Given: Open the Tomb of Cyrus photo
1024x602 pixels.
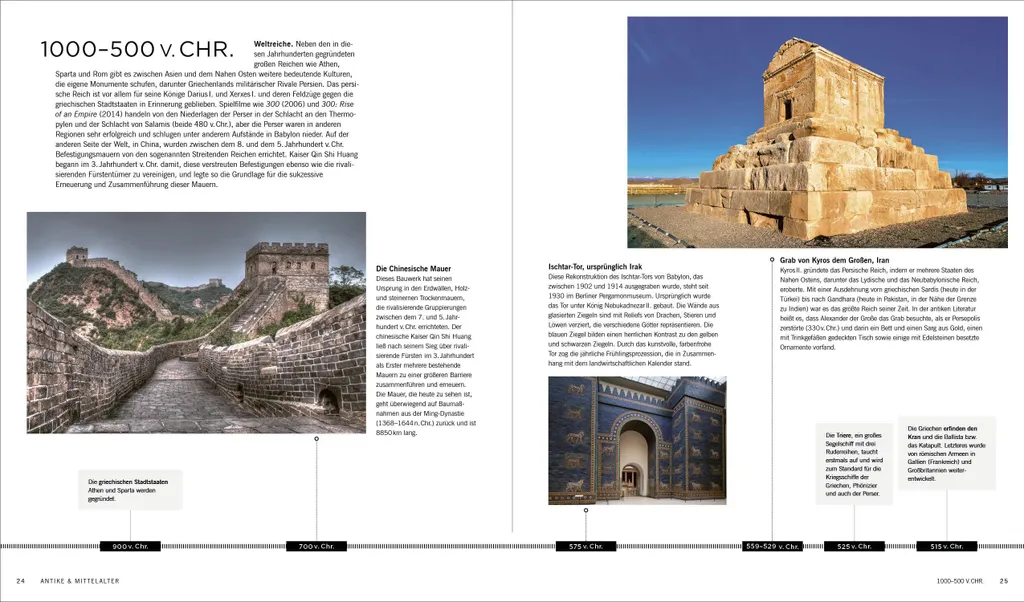Looking at the screenshot, I should pos(818,133).
